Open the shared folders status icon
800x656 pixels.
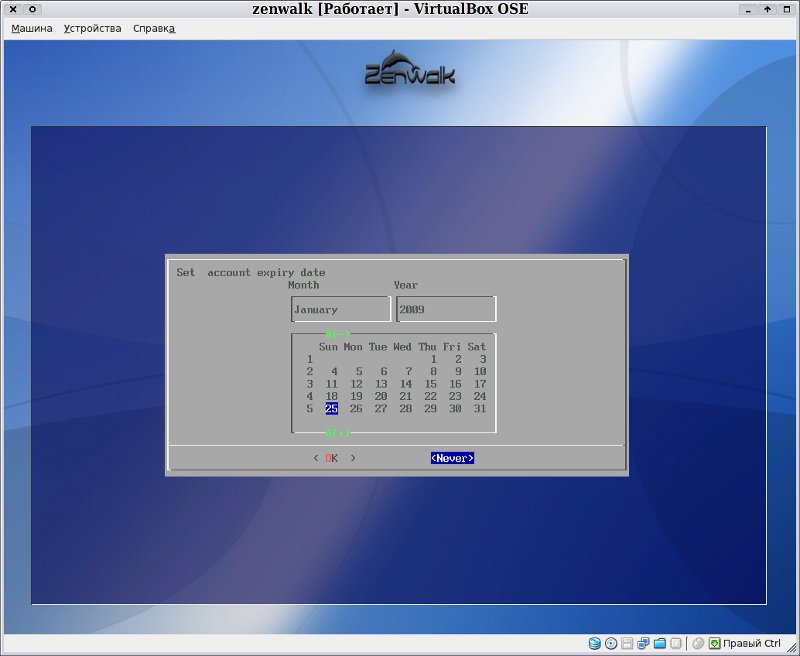pyautogui.click(x=660, y=643)
